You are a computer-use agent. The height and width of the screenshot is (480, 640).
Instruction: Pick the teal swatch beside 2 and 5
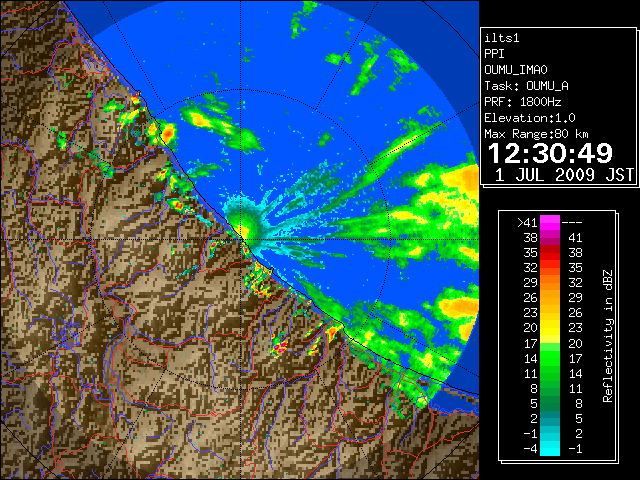coord(550,418)
